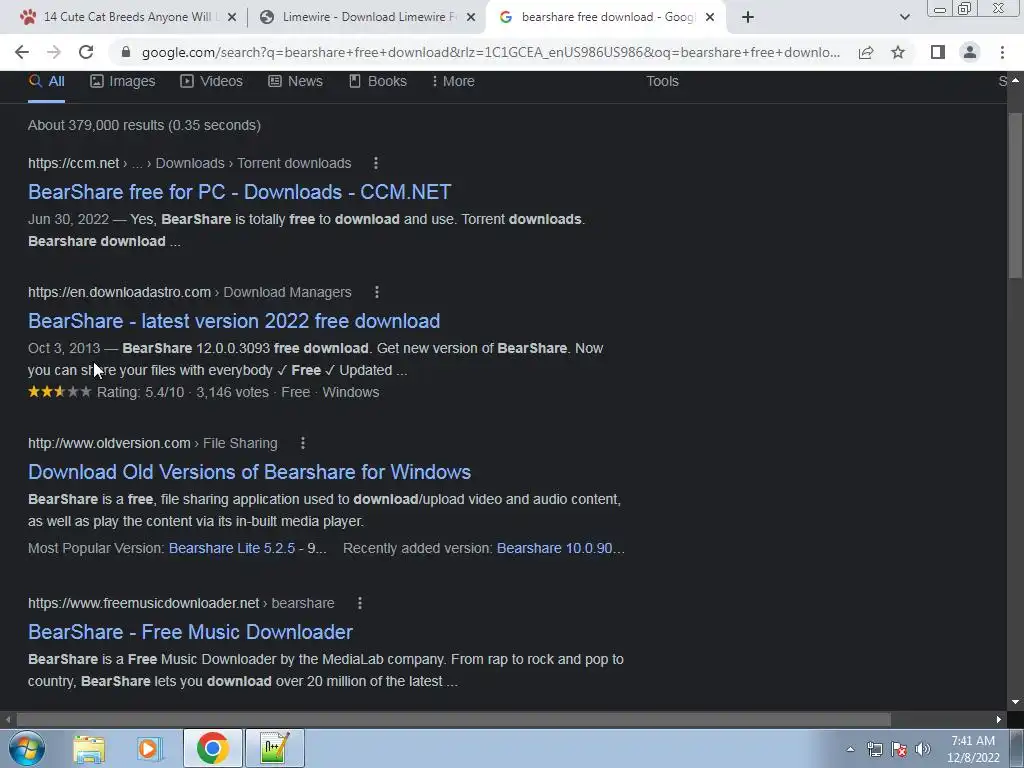The width and height of the screenshot is (1024, 768).
Task: Expand the More search filters
Action: (x=453, y=82)
